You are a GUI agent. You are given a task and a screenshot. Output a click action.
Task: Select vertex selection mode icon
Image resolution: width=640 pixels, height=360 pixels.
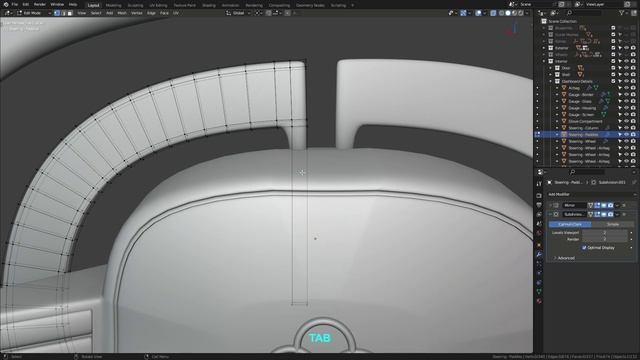pyautogui.click(x=57, y=13)
